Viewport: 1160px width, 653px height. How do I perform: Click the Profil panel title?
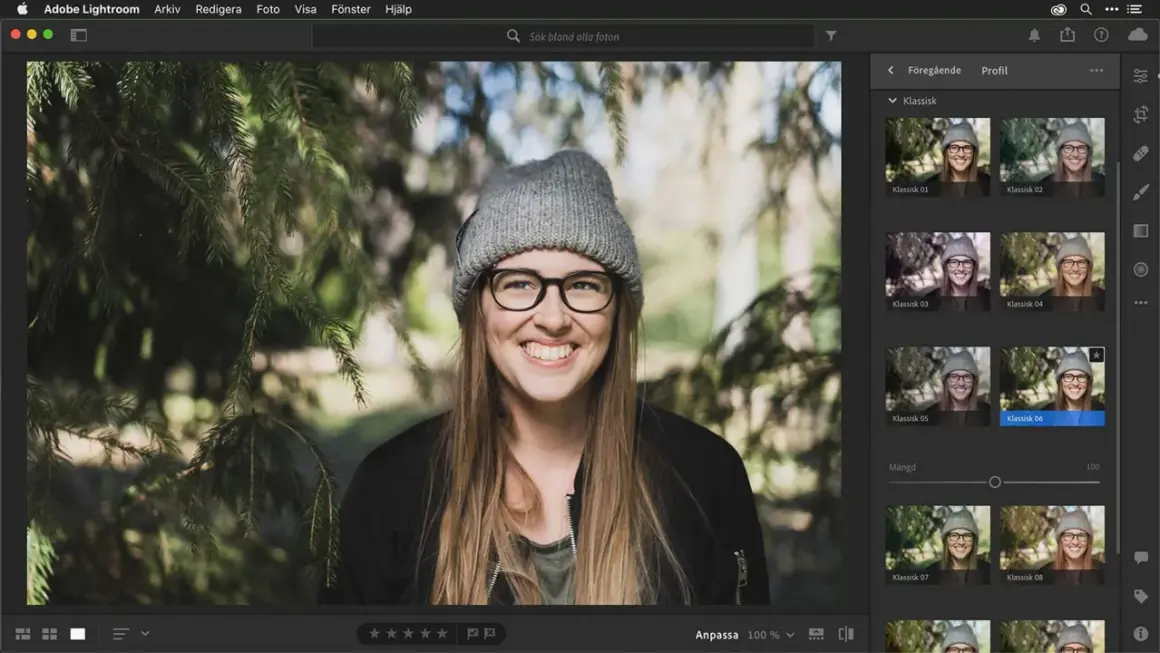[994, 70]
